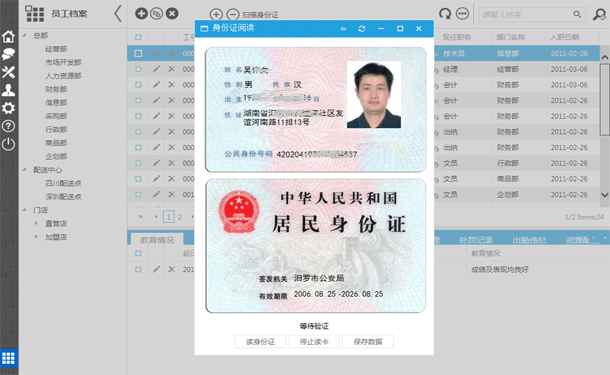610x375 pixels.
Task: Jump to first page pagination button
Action: (140, 216)
